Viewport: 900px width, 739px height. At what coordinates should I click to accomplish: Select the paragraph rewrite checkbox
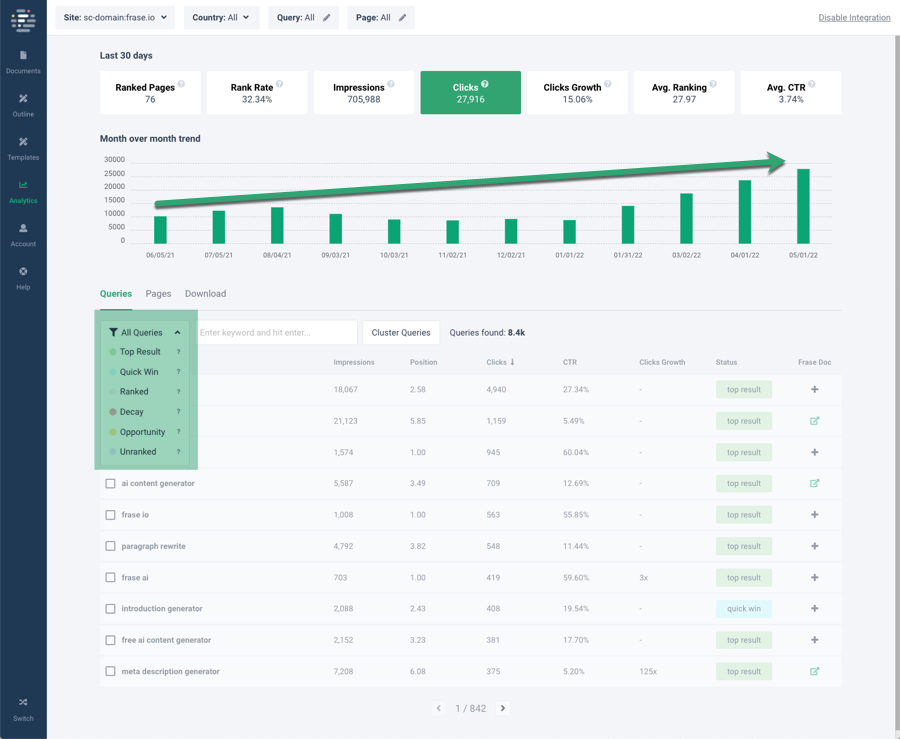pyautogui.click(x=110, y=546)
